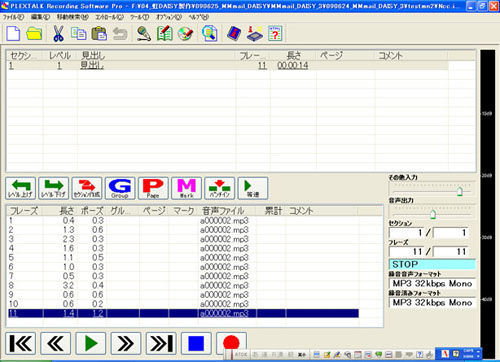The width and height of the screenshot is (500, 362).
Task: Click the セクション column header
Action: click(25, 55)
